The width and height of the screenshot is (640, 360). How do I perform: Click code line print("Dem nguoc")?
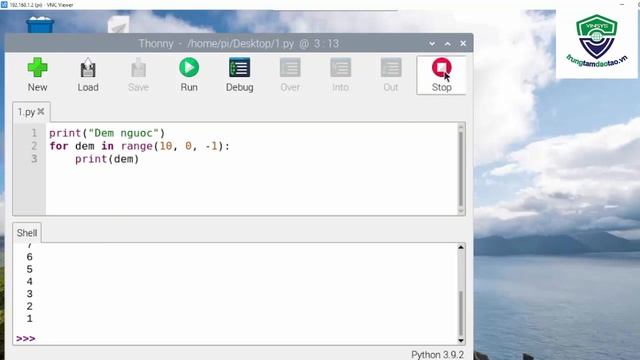coord(107,133)
